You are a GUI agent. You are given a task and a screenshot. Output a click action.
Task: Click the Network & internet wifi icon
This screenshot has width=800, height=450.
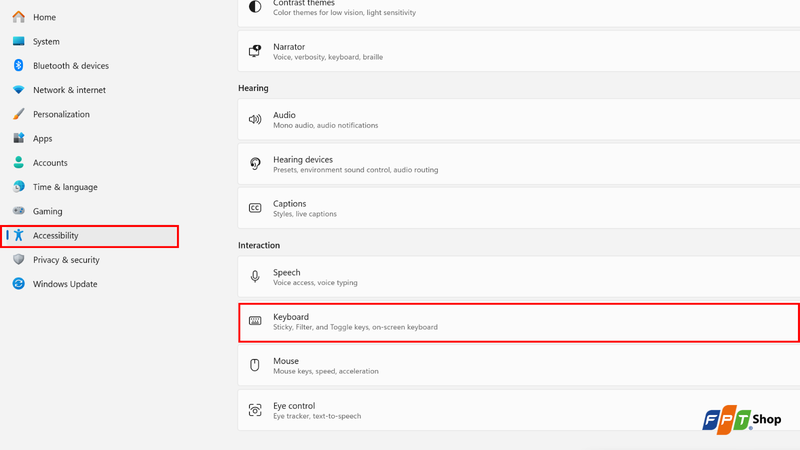click(x=19, y=90)
